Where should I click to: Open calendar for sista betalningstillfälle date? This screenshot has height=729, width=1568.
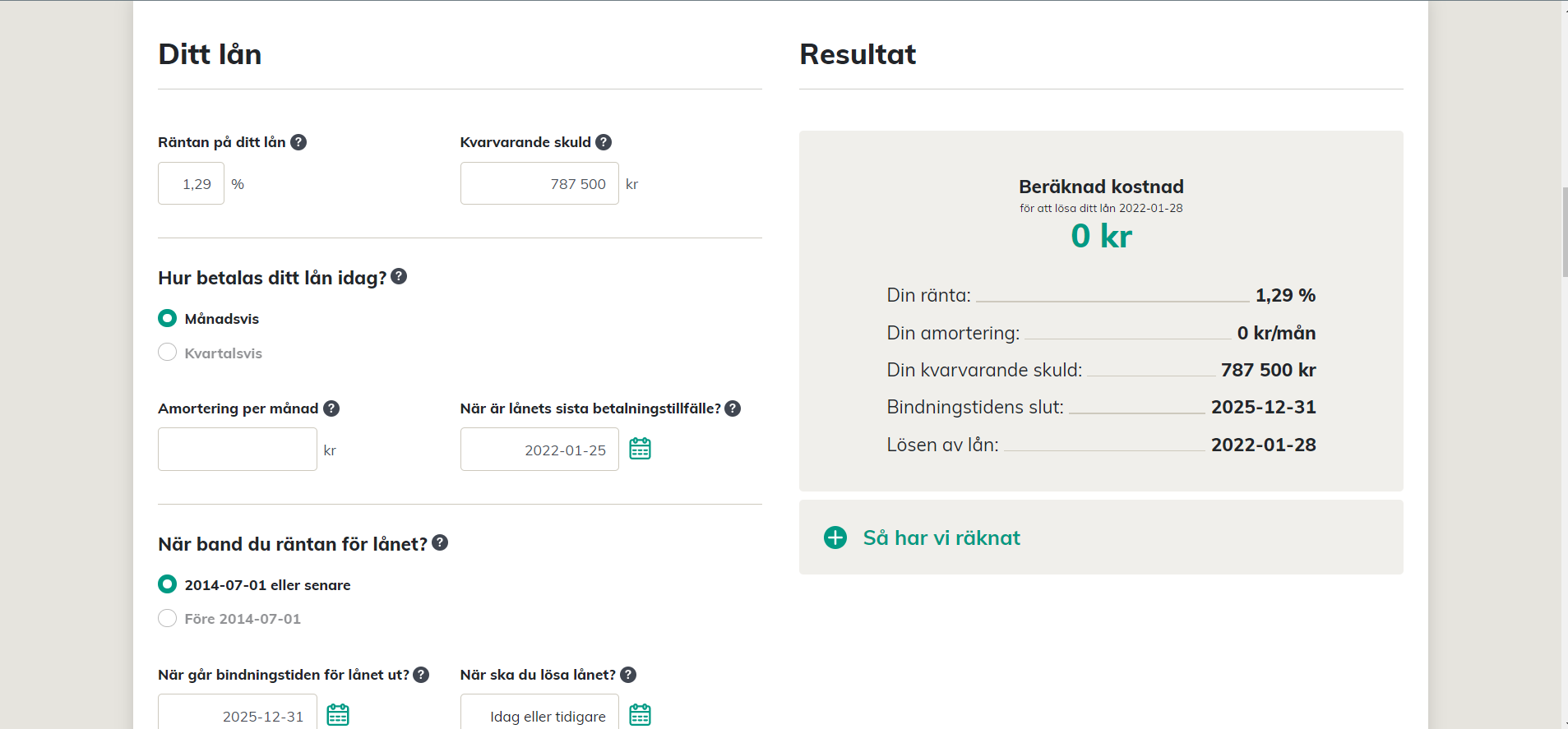640,449
